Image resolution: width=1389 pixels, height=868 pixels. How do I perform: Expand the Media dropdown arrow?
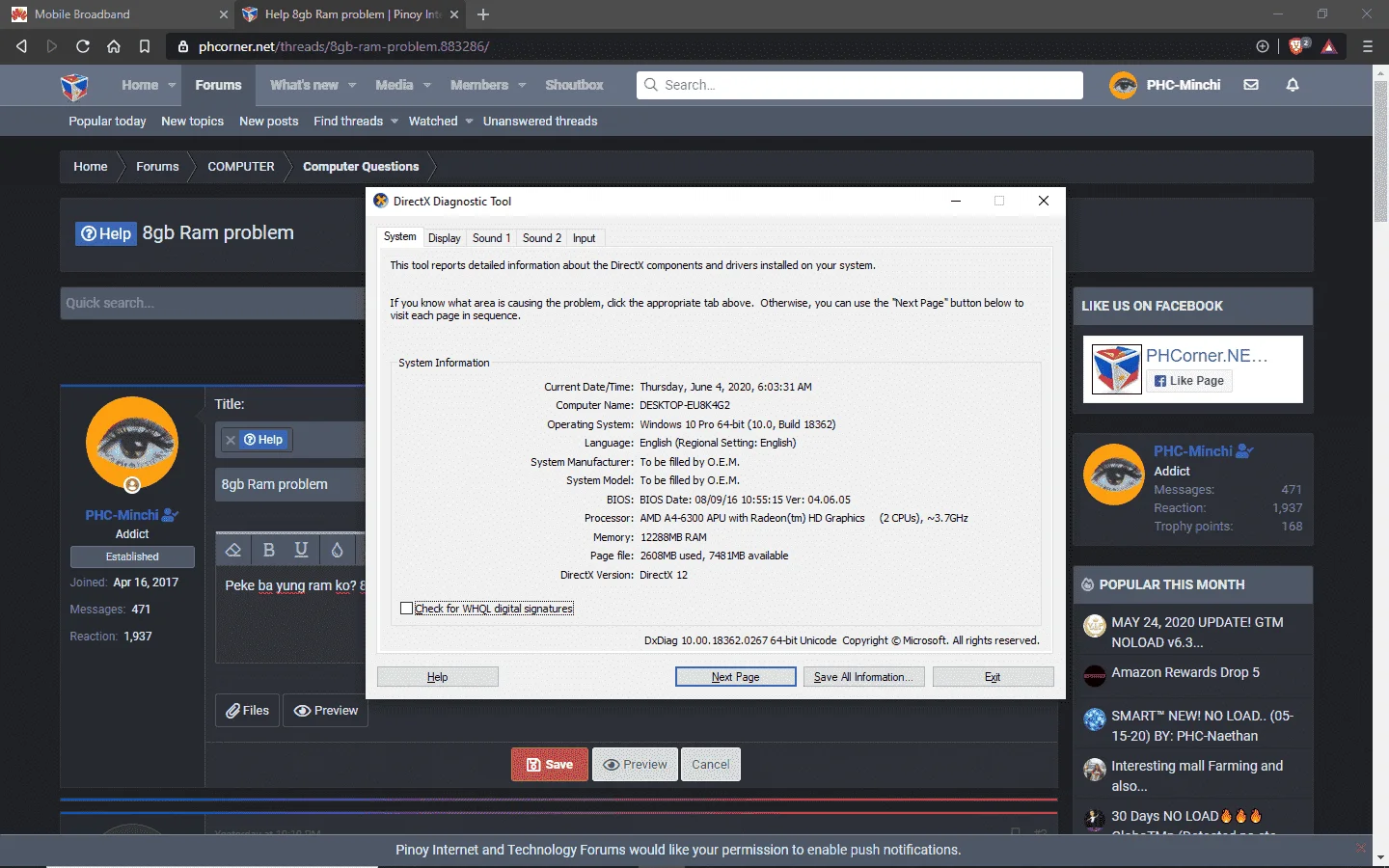point(427,85)
